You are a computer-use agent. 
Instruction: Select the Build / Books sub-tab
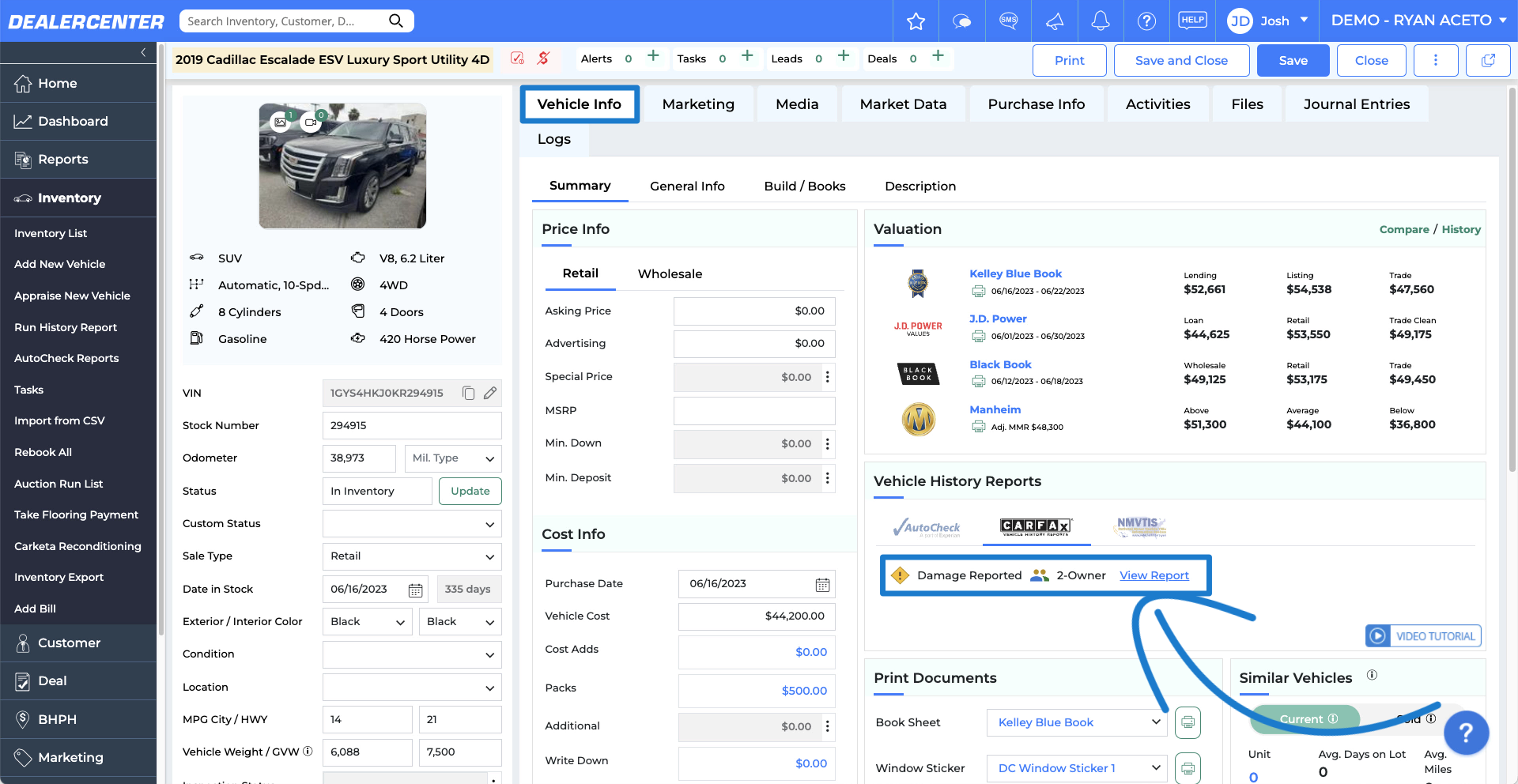click(x=805, y=187)
